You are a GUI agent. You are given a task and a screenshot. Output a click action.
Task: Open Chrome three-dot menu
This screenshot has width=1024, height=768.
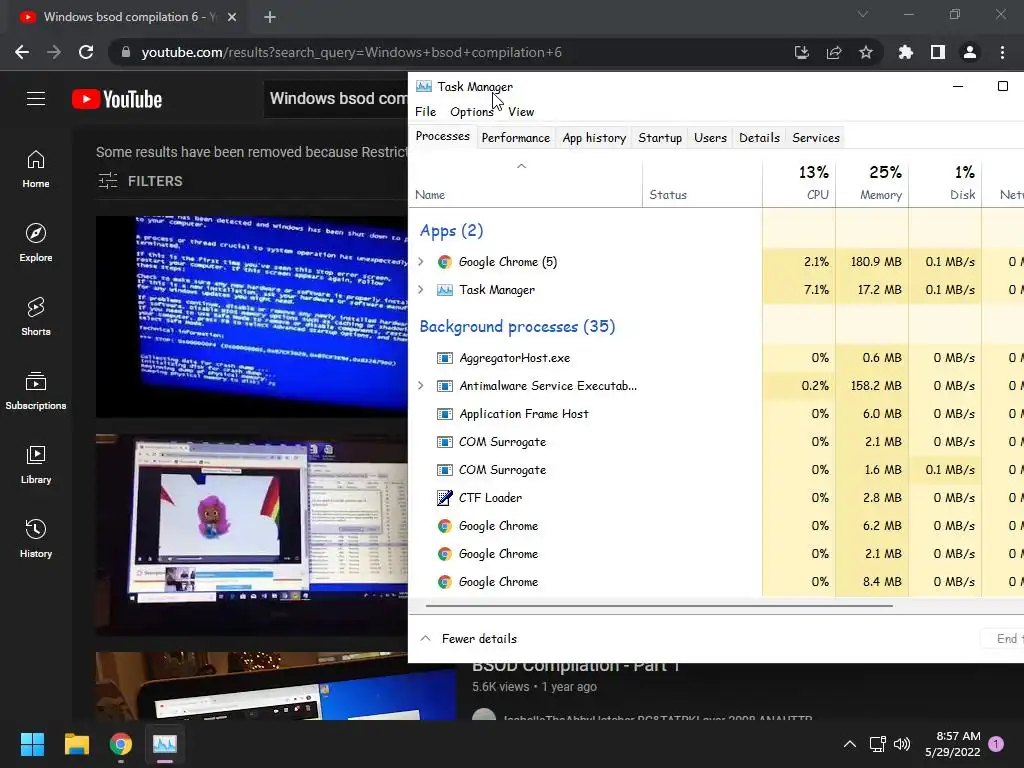pos(1002,52)
